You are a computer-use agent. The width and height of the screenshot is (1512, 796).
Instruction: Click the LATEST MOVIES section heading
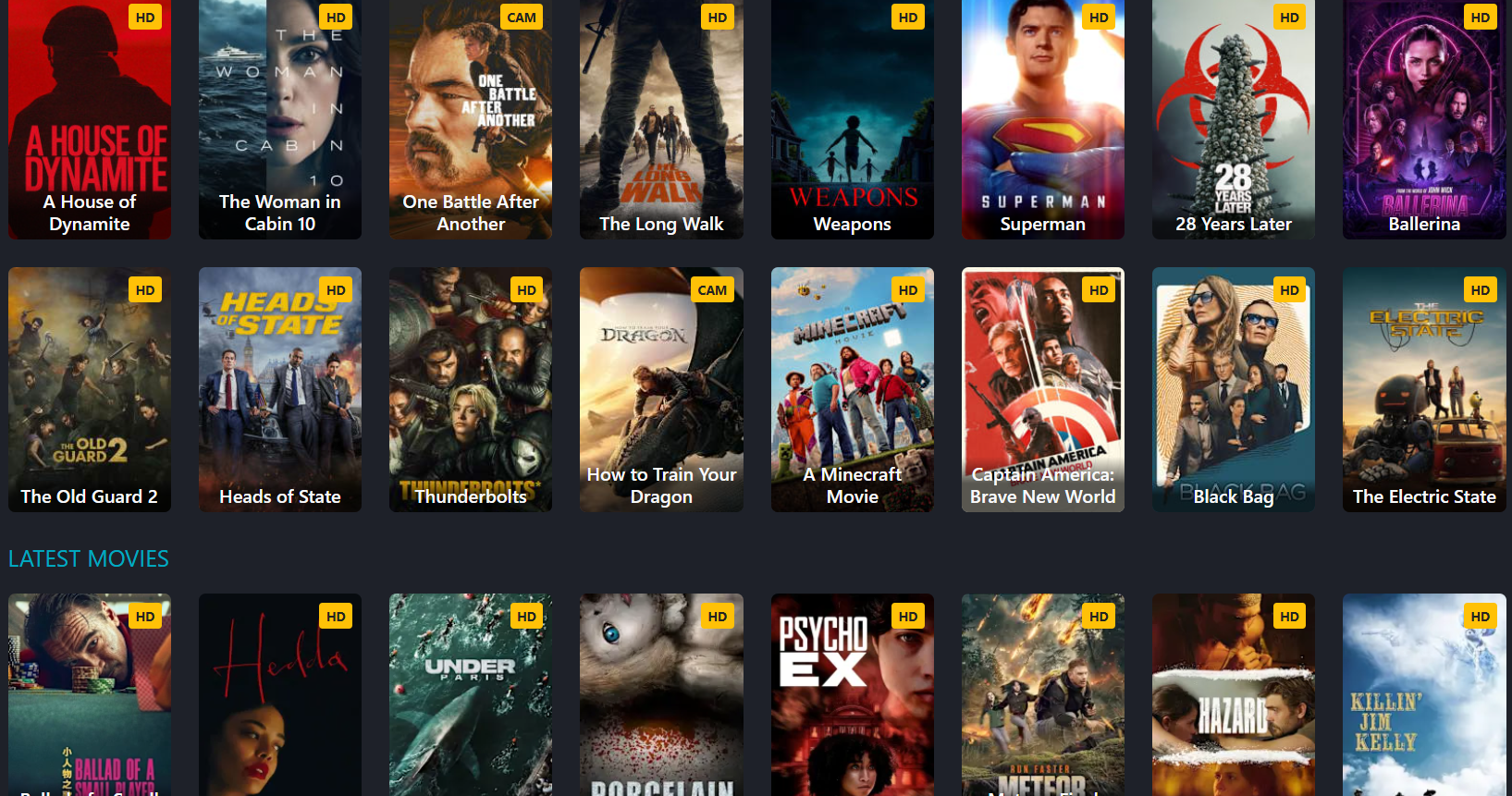(x=89, y=559)
